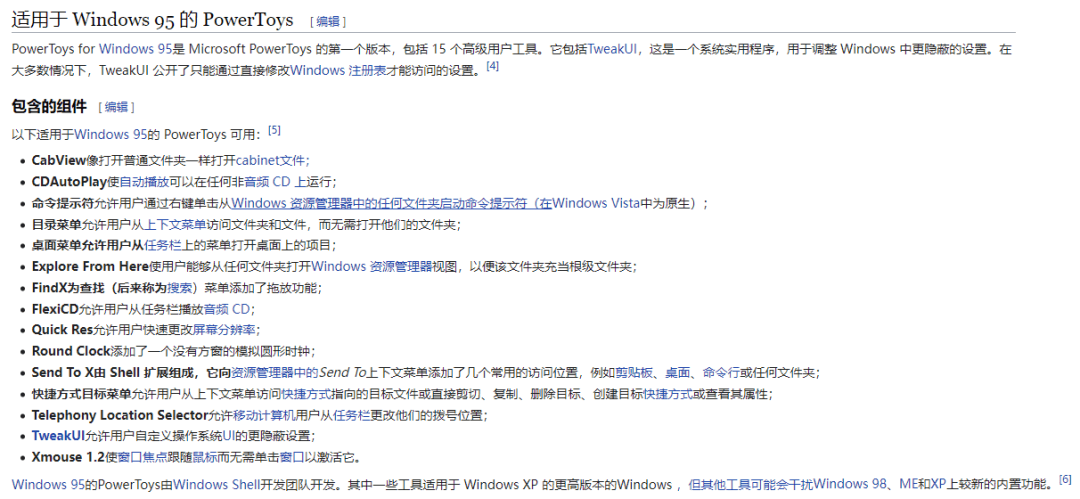Click the bold Telephony Location Selector item name
This screenshot has width=1080, height=499.
[120, 415]
